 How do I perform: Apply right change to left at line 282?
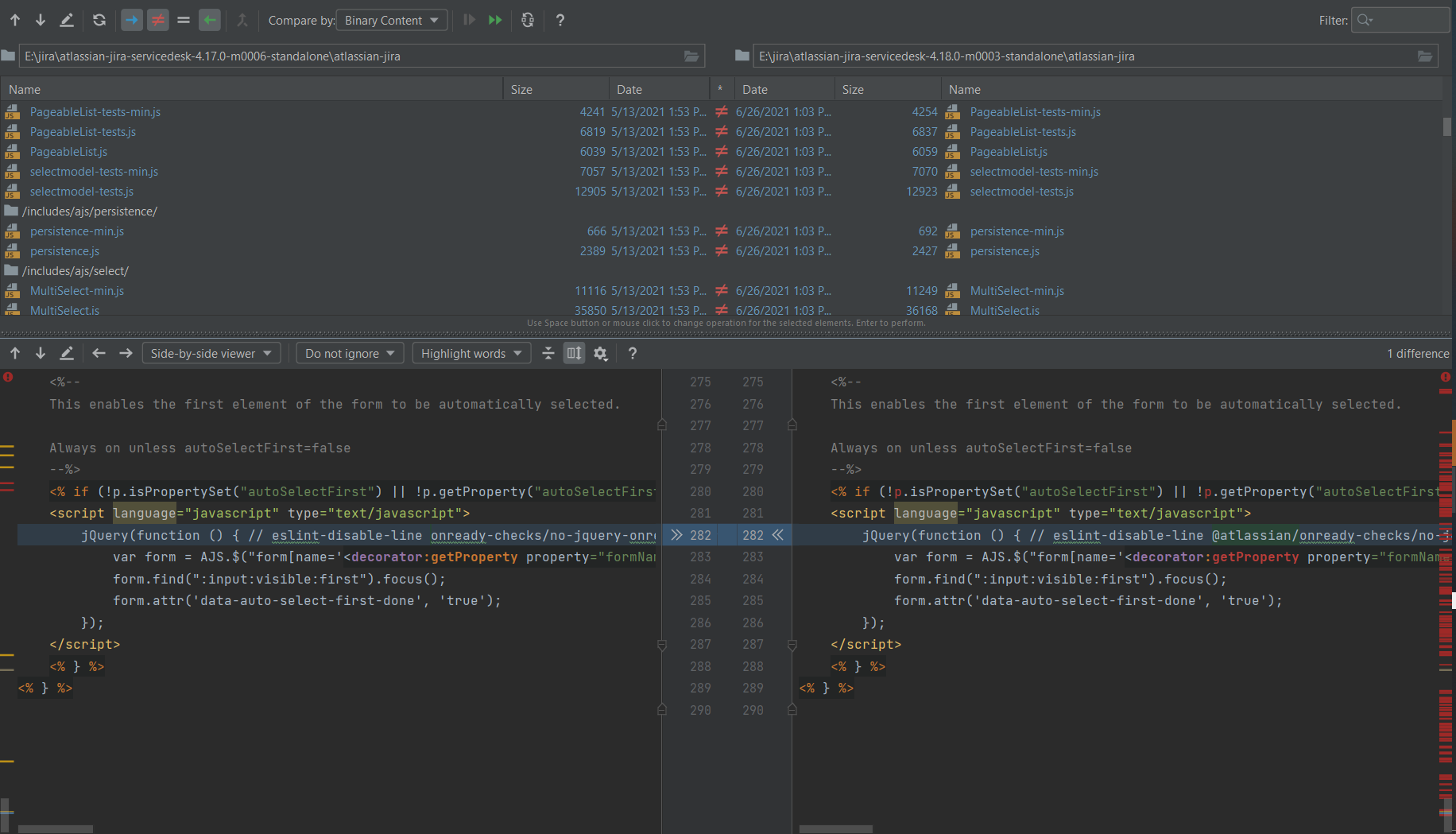[x=778, y=535]
